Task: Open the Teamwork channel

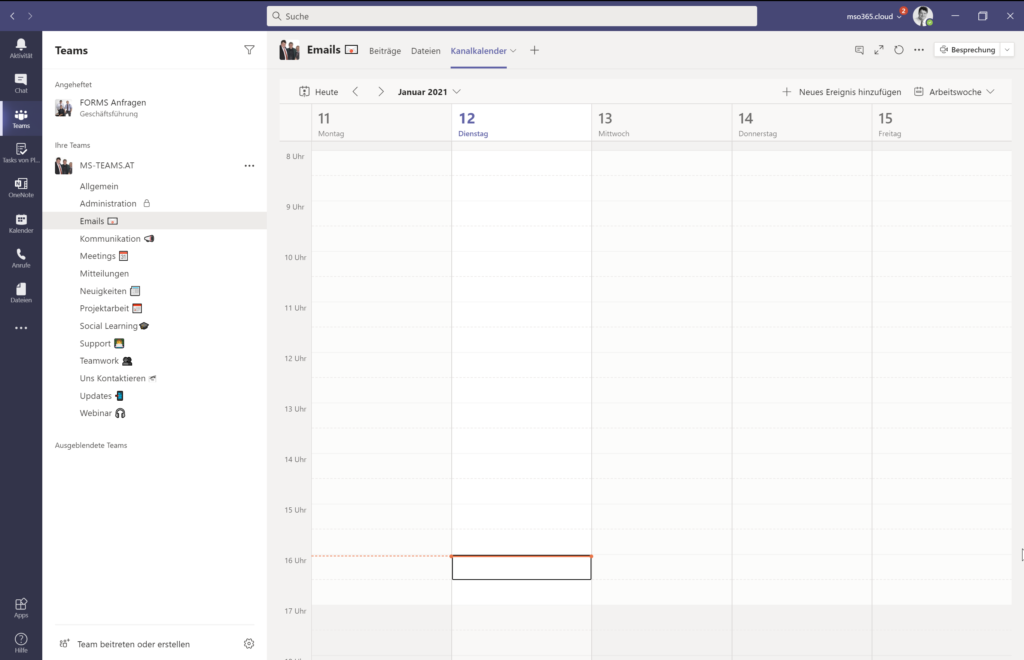Action: pyautogui.click(x=154, y=361)
